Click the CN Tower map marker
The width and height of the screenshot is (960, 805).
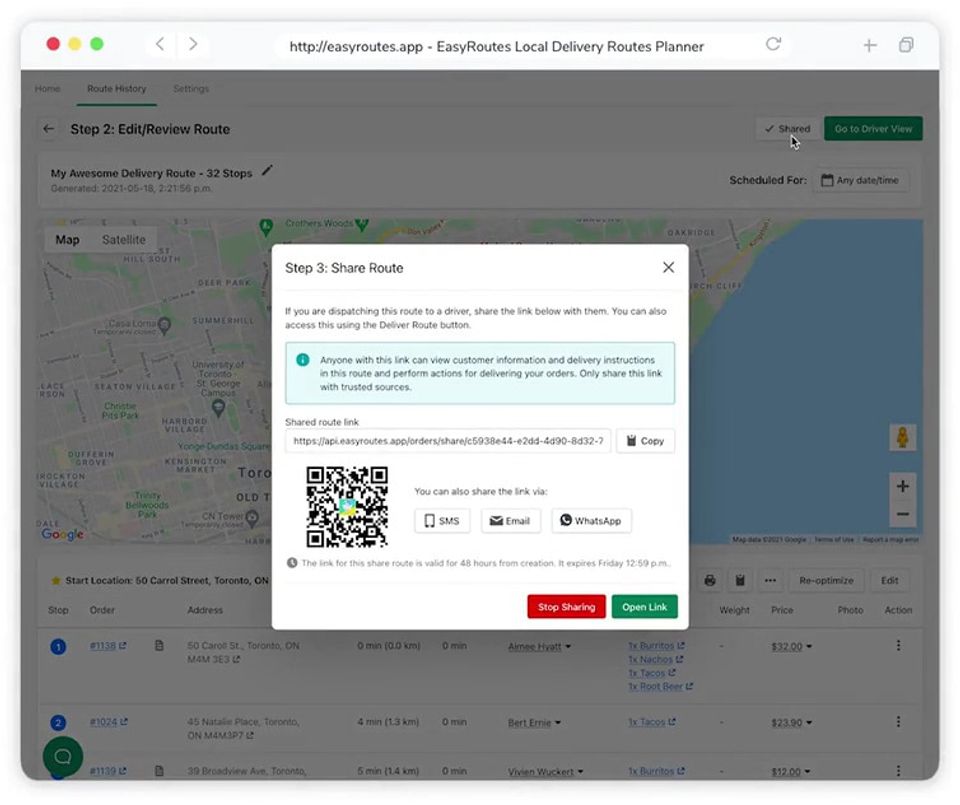[252, 519]
